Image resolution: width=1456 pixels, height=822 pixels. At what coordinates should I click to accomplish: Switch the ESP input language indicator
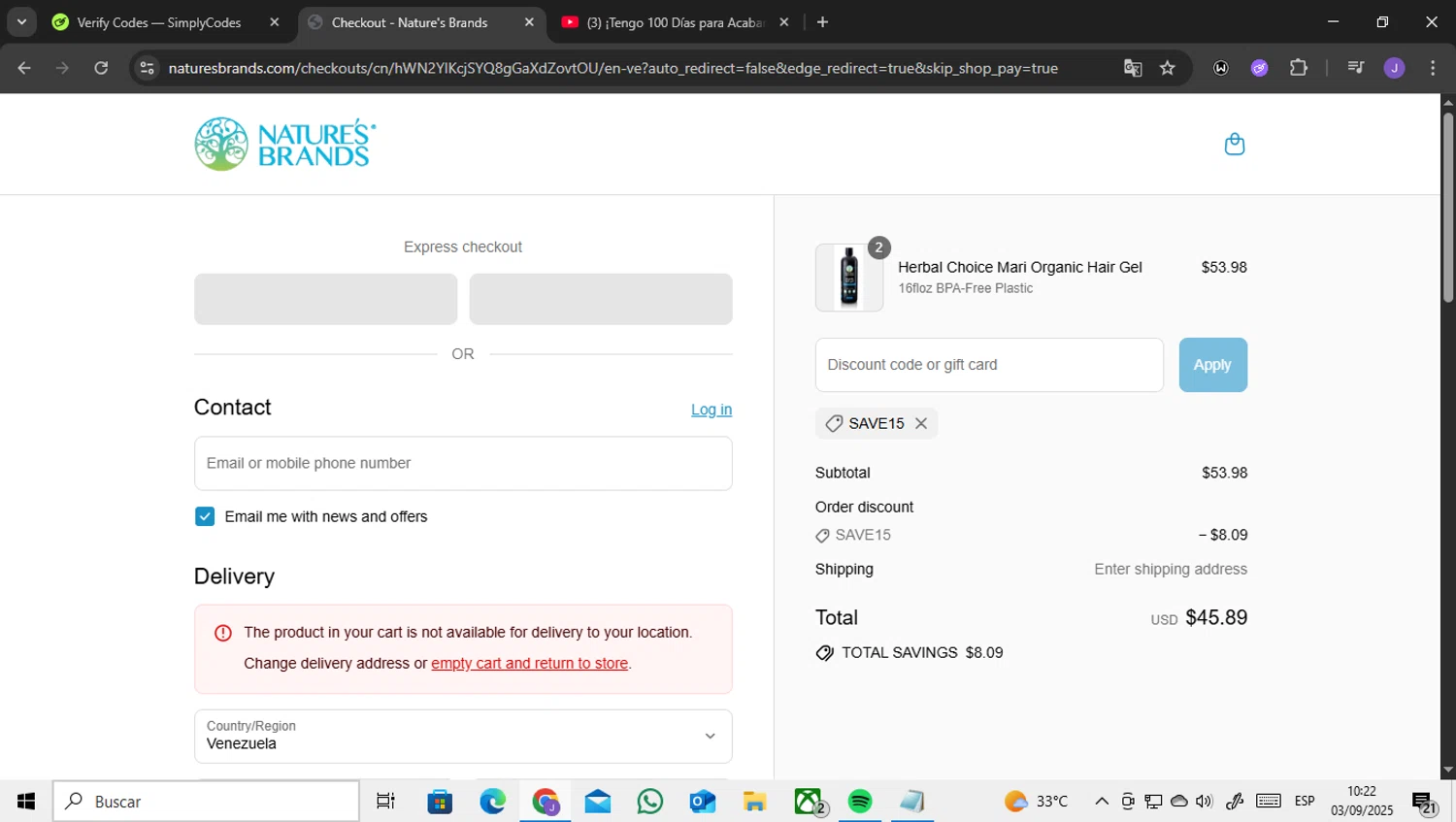coord(1305,802)
